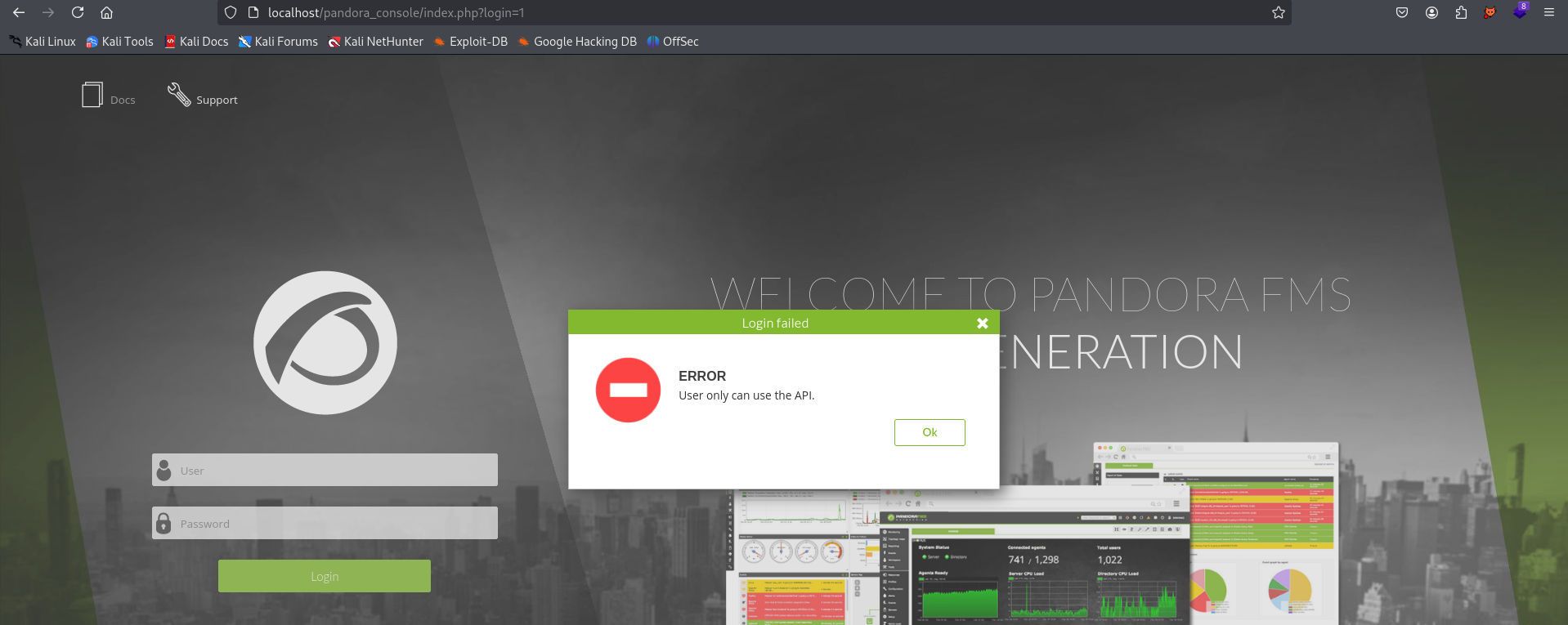
Task: Close the Login failed dialog
Action: click(983, 324)
